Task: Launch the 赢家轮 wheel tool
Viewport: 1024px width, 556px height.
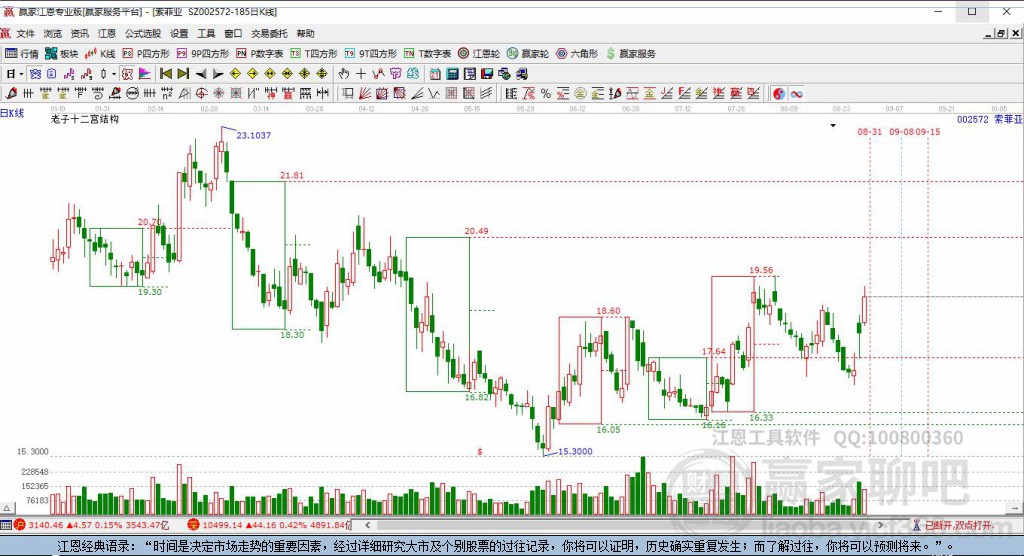Action: 528,54
